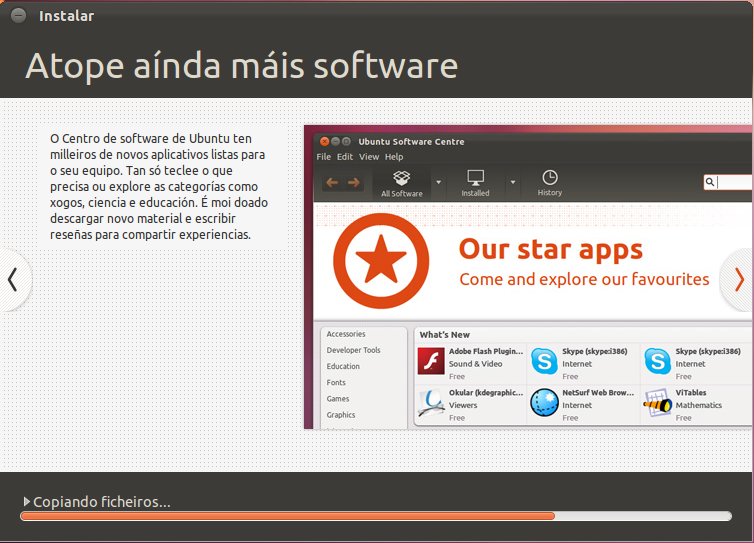The width and height of the screenshot is (754, 543).
Task: Click the first Skype app icon
Action: tap(544, 361)
